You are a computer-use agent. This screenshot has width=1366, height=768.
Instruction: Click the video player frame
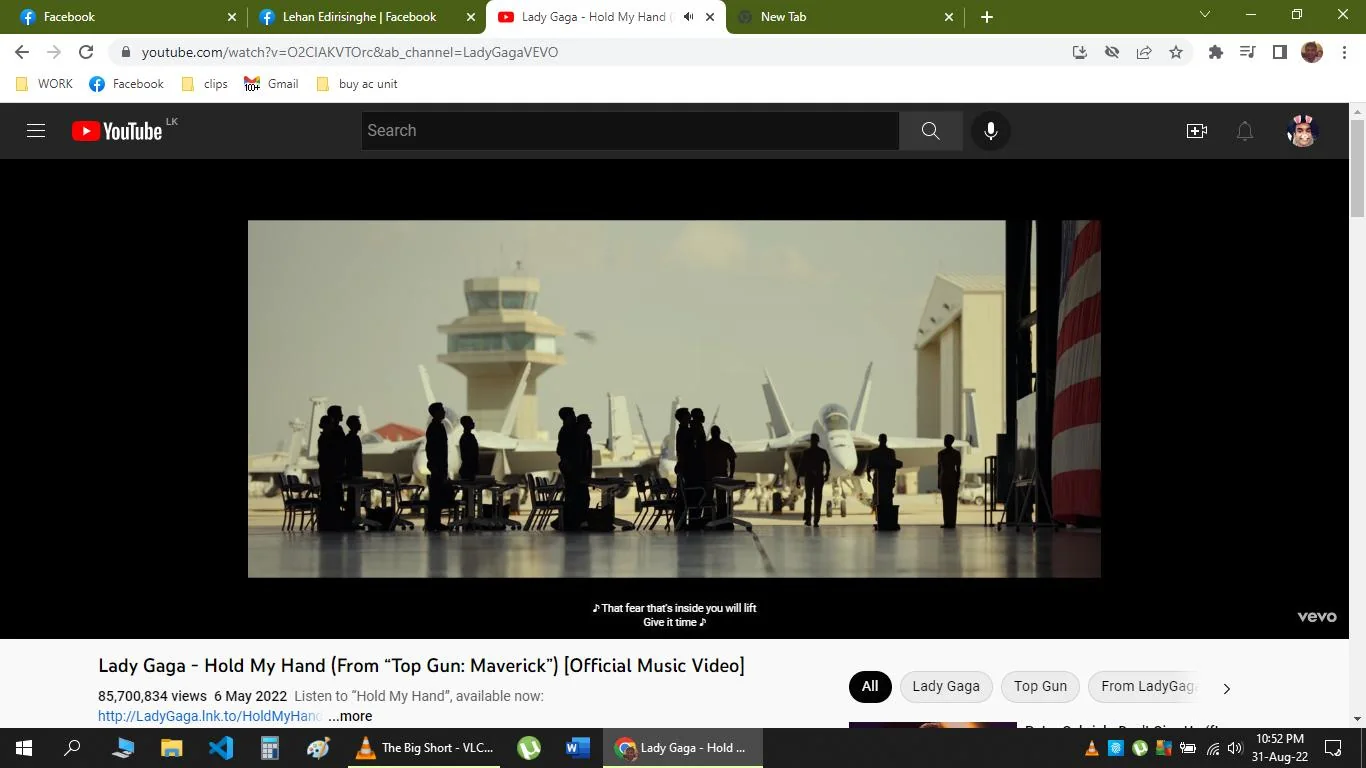674,399
